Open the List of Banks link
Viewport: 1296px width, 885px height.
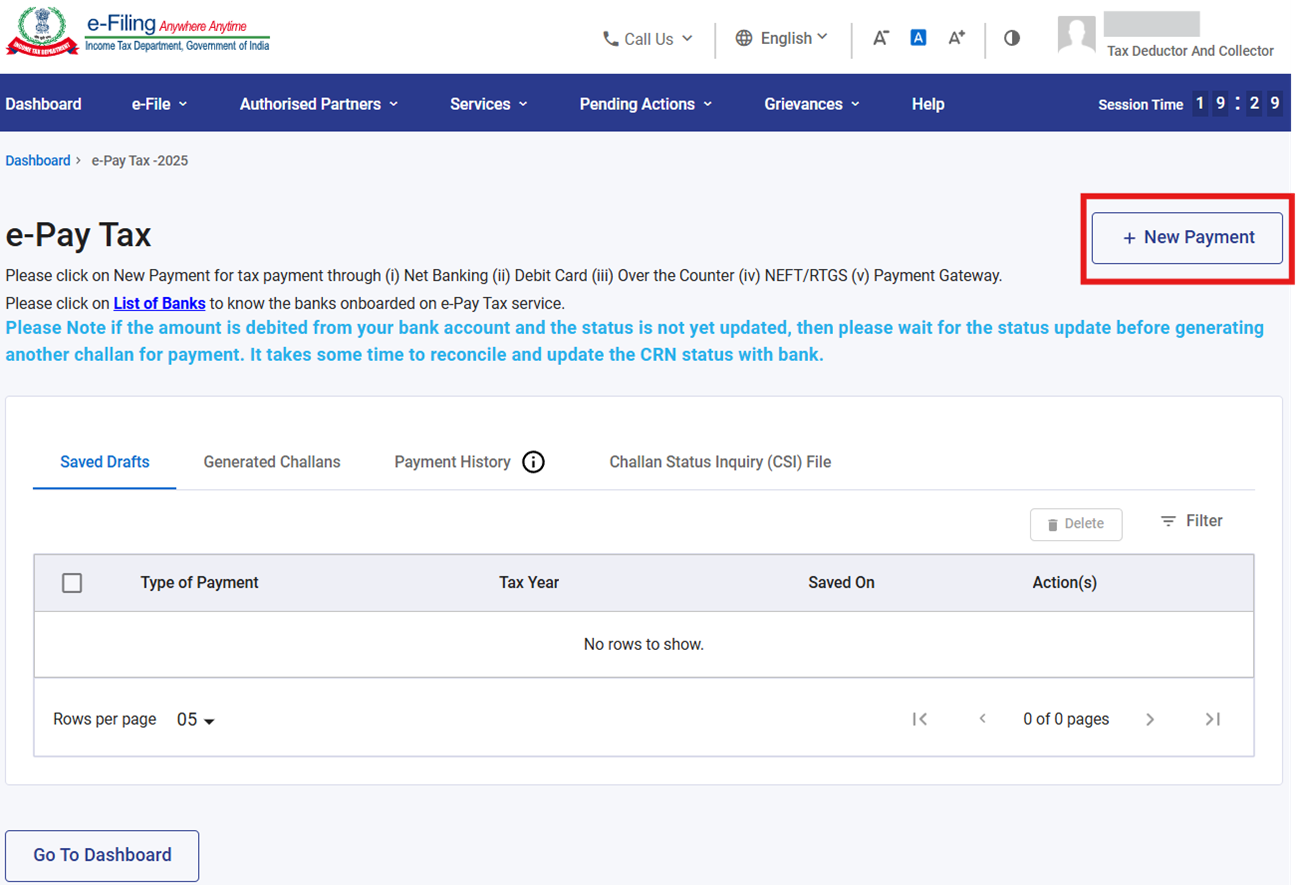[x=159, y=303]
